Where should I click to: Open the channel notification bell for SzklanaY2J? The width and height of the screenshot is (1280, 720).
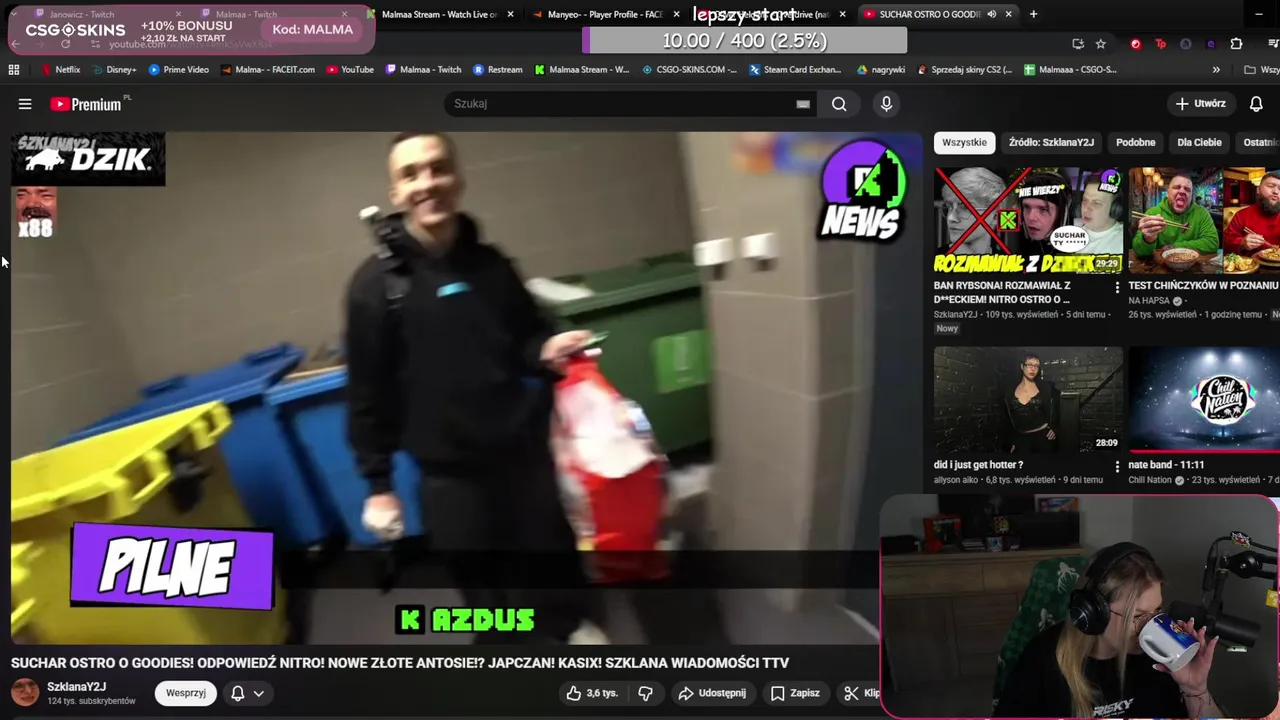pos(237,693)
